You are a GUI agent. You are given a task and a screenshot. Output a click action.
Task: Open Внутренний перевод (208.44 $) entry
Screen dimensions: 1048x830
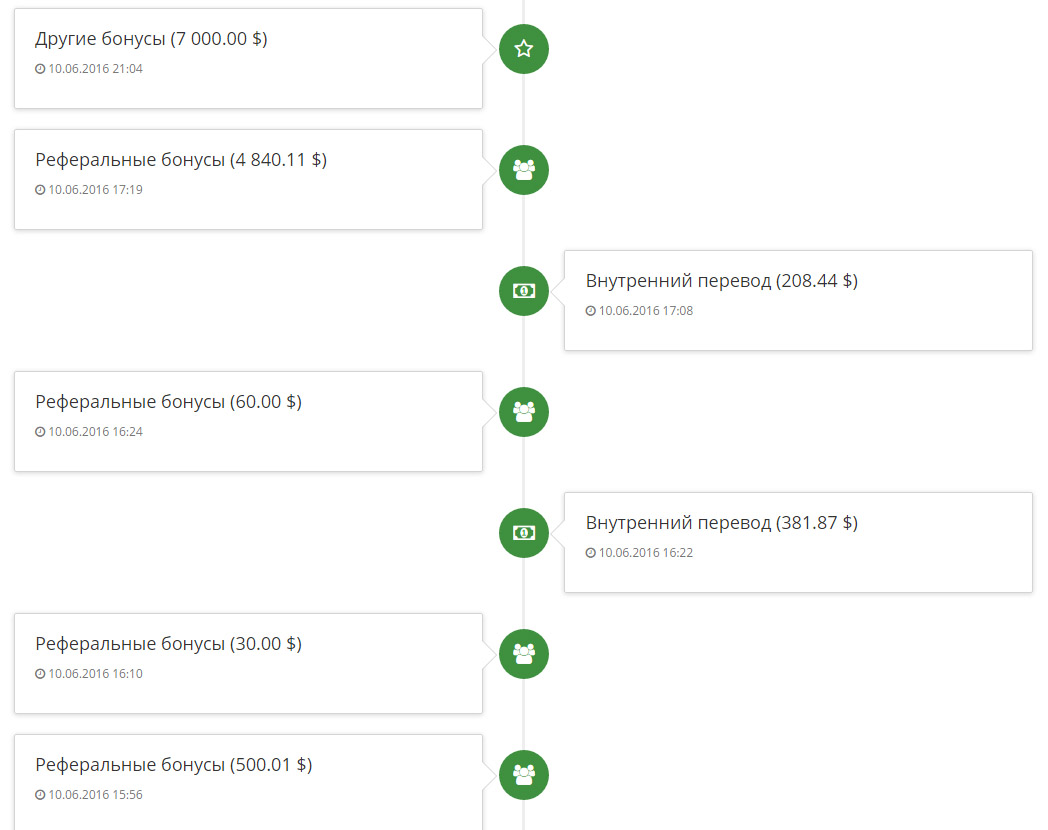point(721,281)
